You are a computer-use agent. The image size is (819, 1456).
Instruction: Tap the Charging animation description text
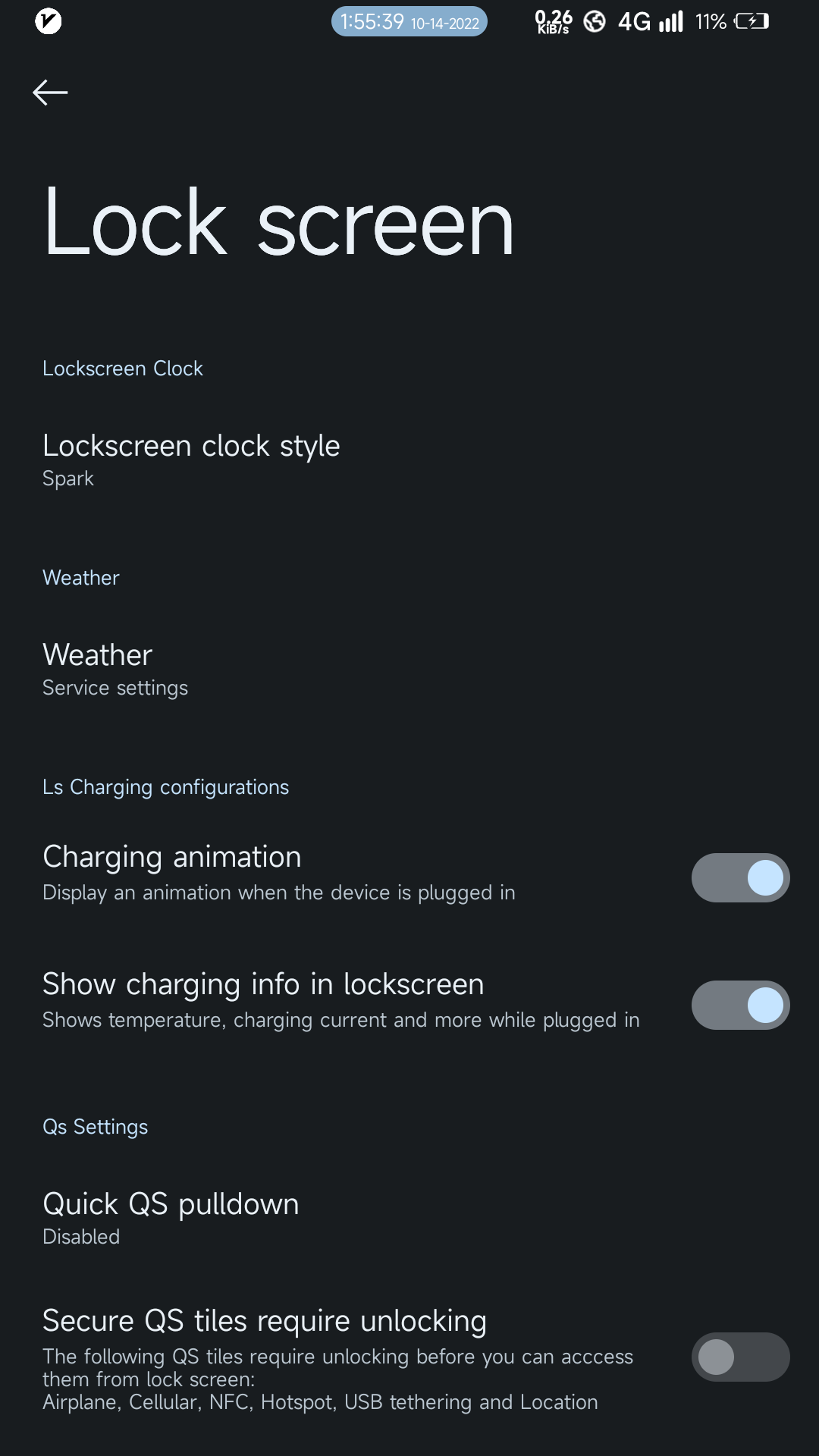[278, 893]
